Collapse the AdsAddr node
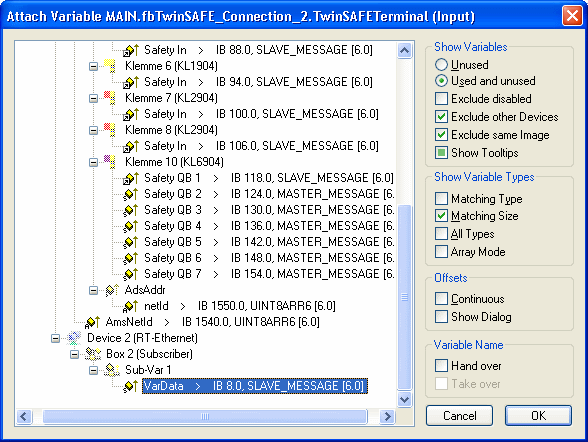The height and width of the screenshot is (442, 588). [x=93, y=291]
